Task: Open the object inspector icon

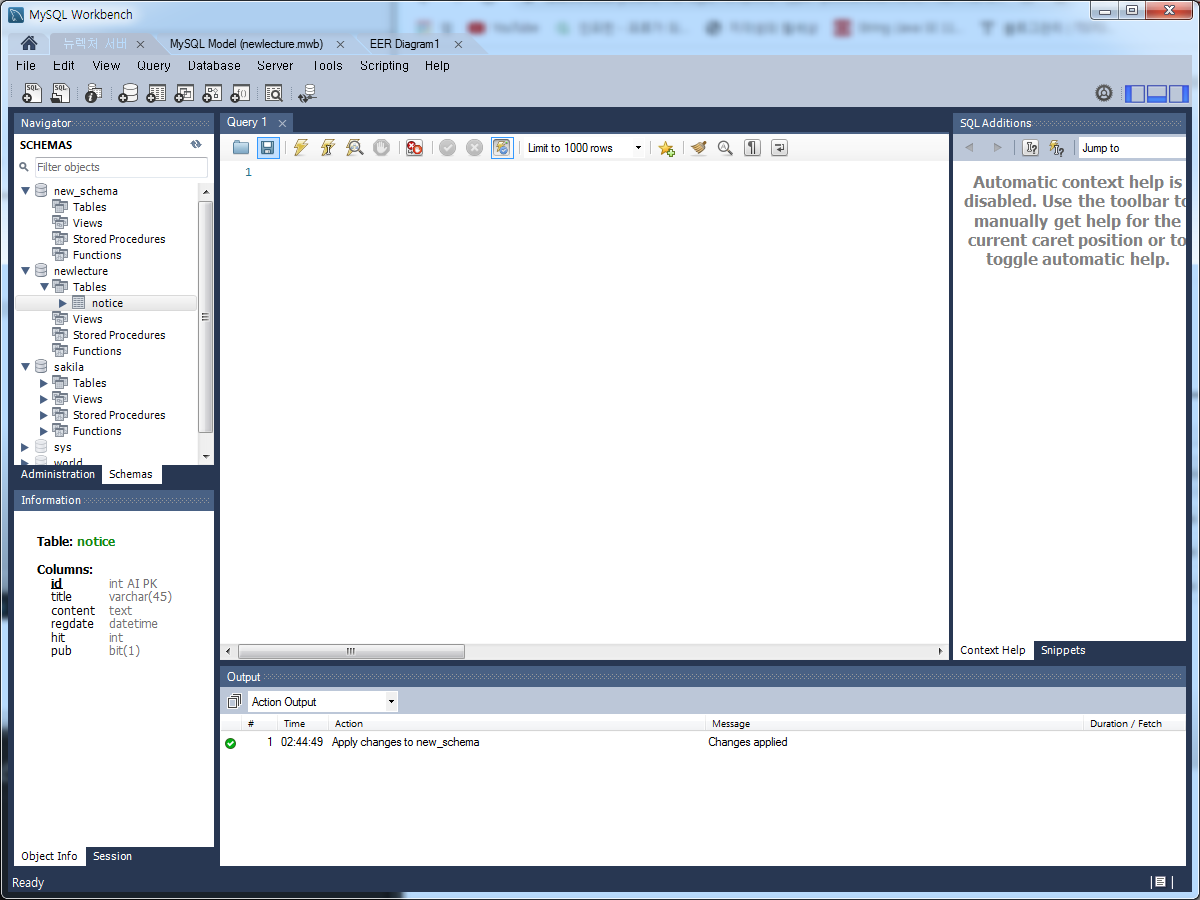Action: point(93,93)
